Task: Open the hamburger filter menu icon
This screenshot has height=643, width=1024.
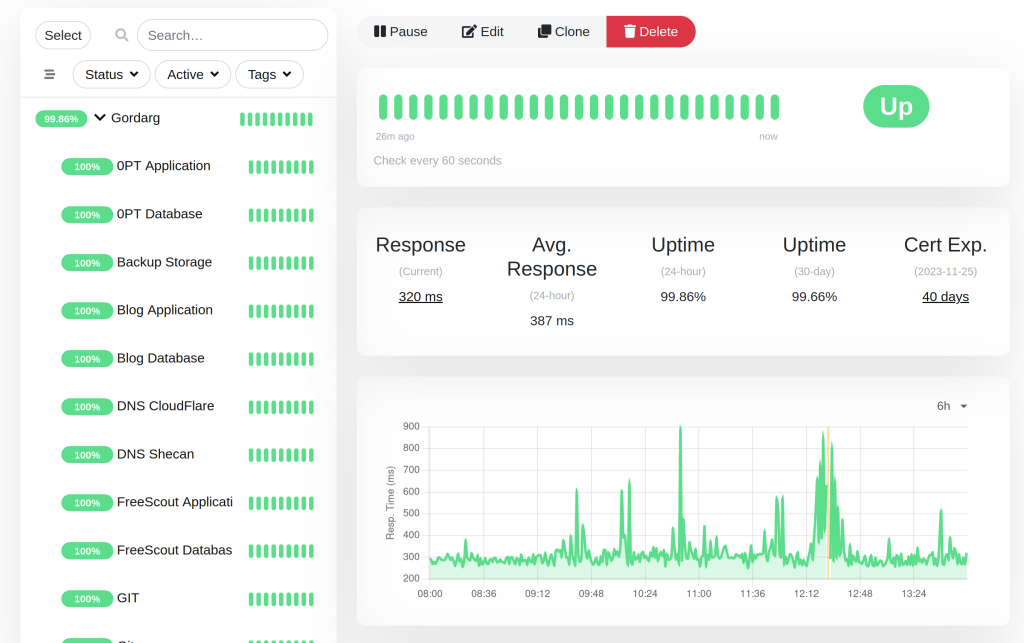Action: coord(50,74)
